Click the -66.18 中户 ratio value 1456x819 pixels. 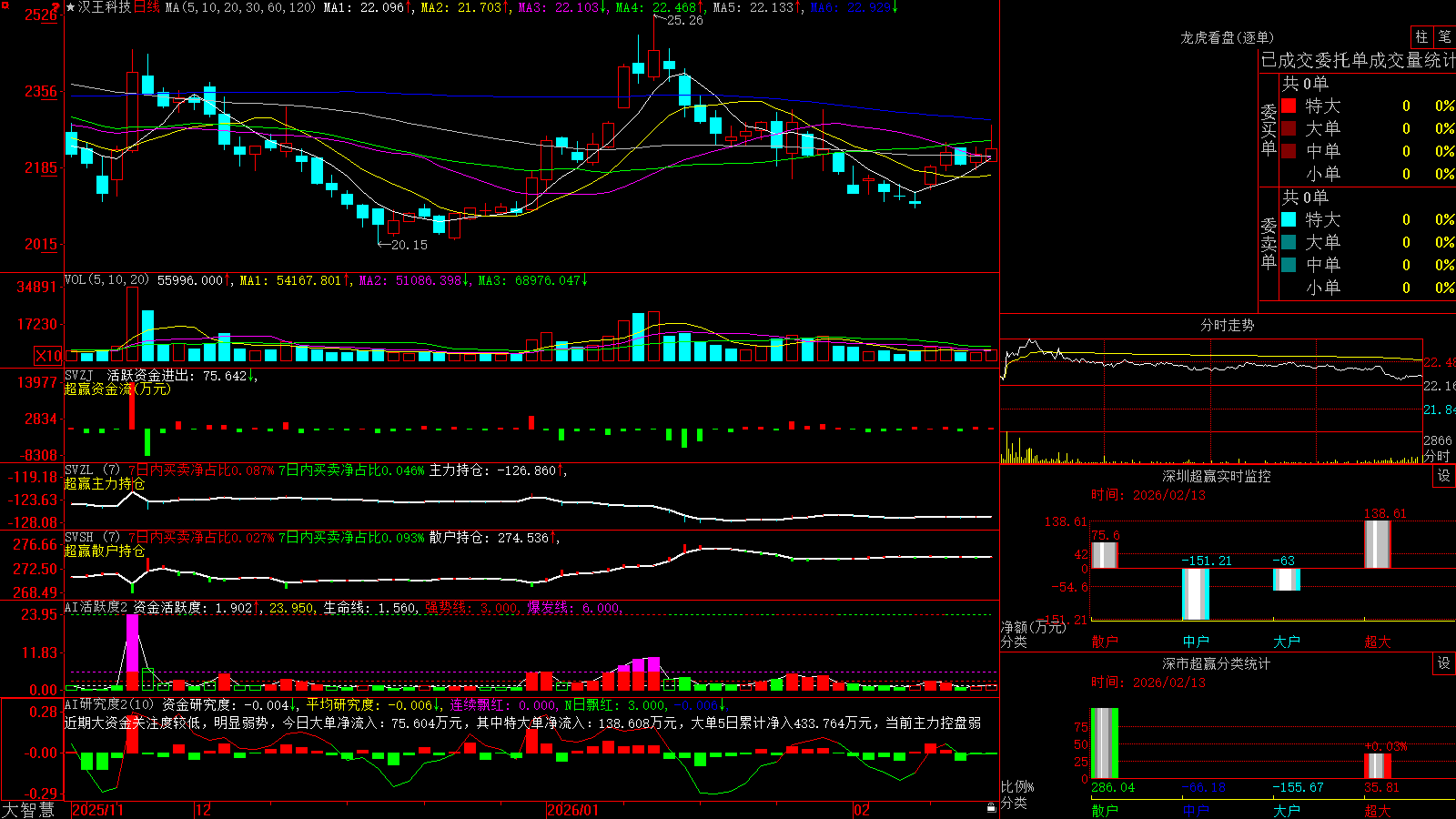coord(1203,787)
